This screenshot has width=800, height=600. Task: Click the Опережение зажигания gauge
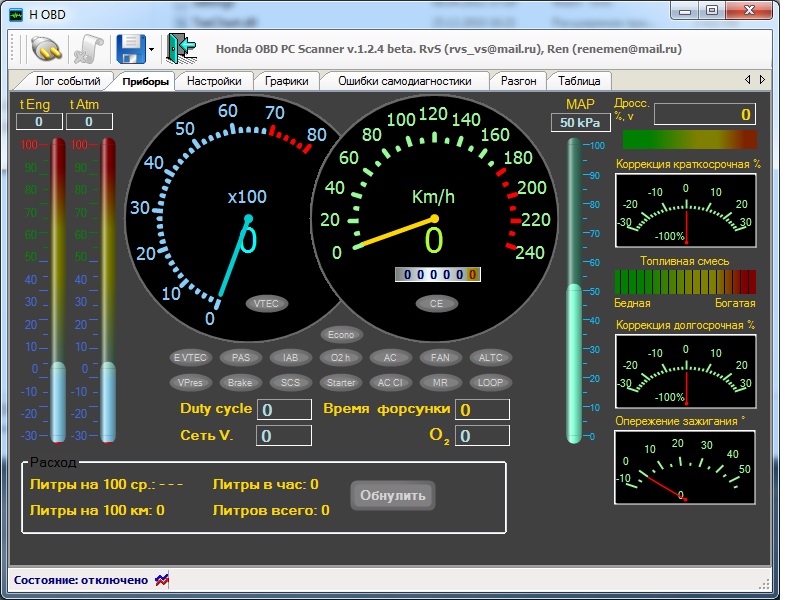[685, 467]
